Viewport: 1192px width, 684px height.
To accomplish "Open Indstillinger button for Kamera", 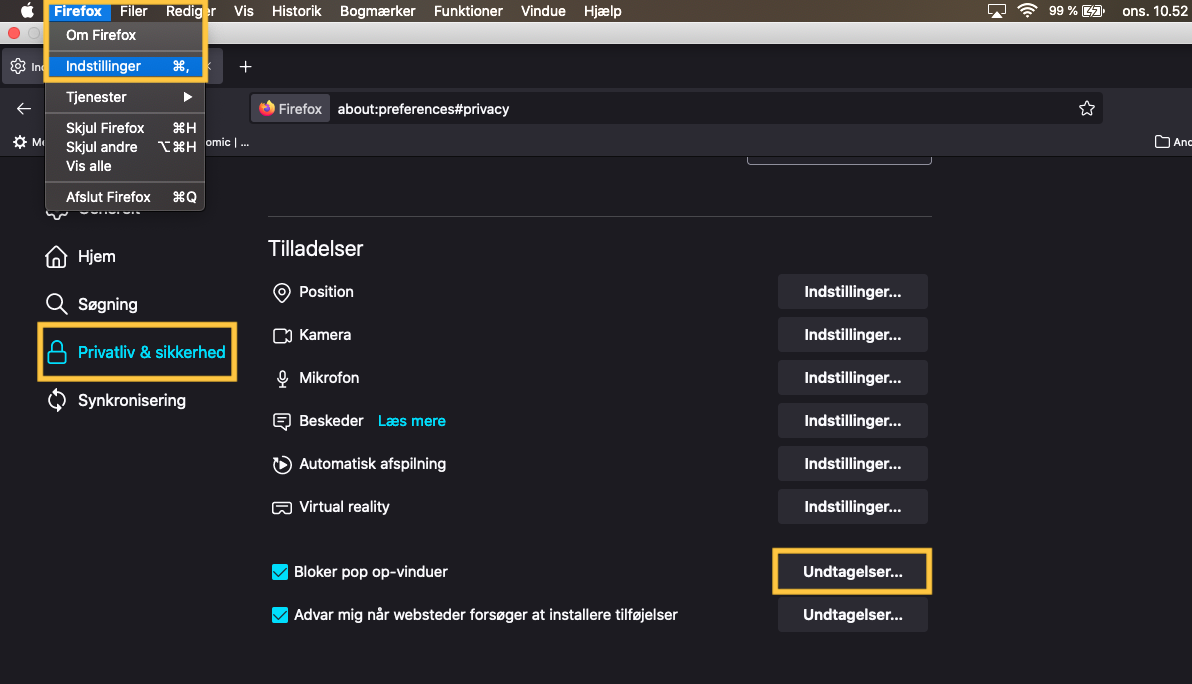I will (852, 335).
